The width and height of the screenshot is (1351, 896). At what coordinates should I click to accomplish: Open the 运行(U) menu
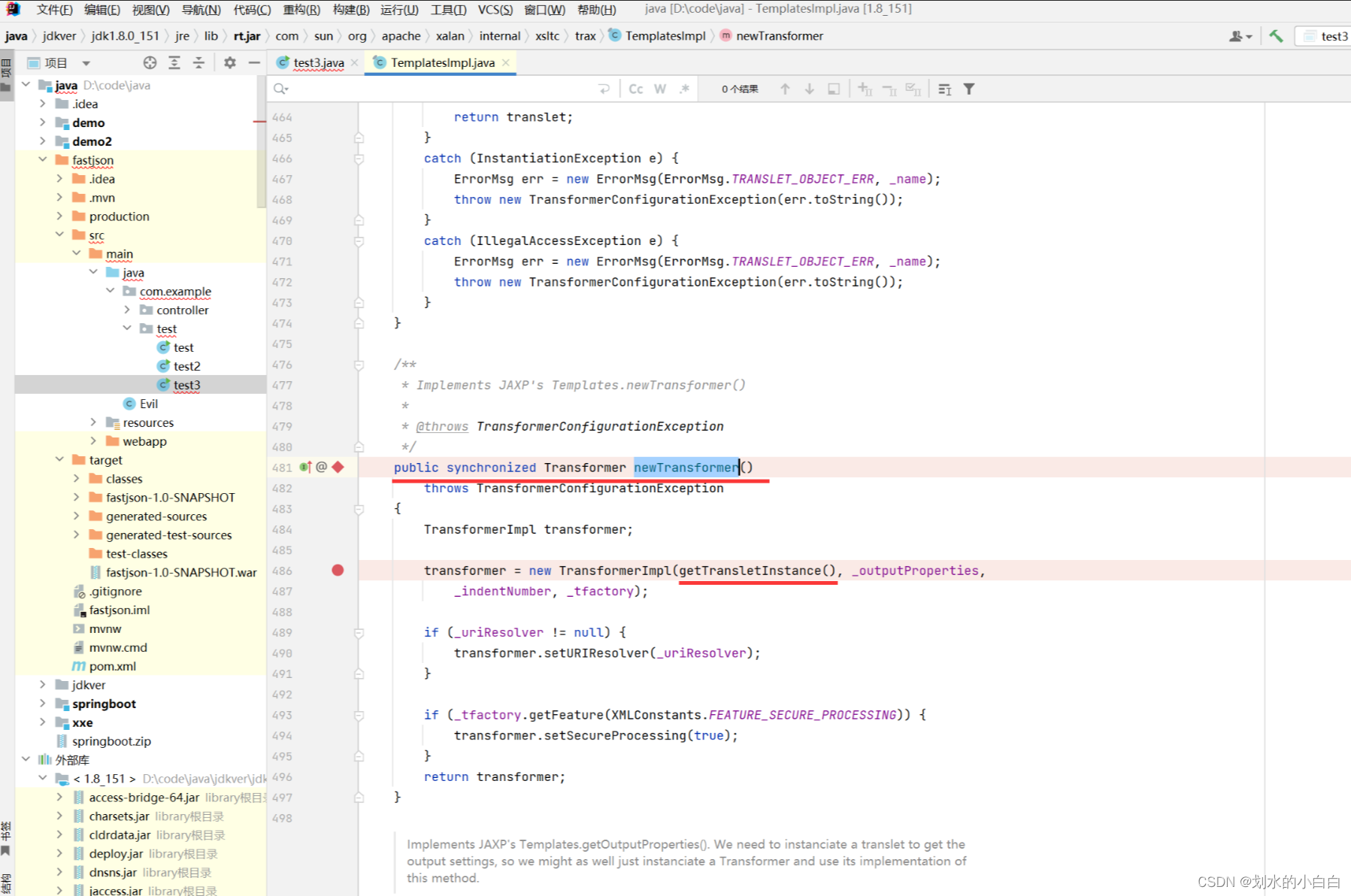tap(399, 9)
